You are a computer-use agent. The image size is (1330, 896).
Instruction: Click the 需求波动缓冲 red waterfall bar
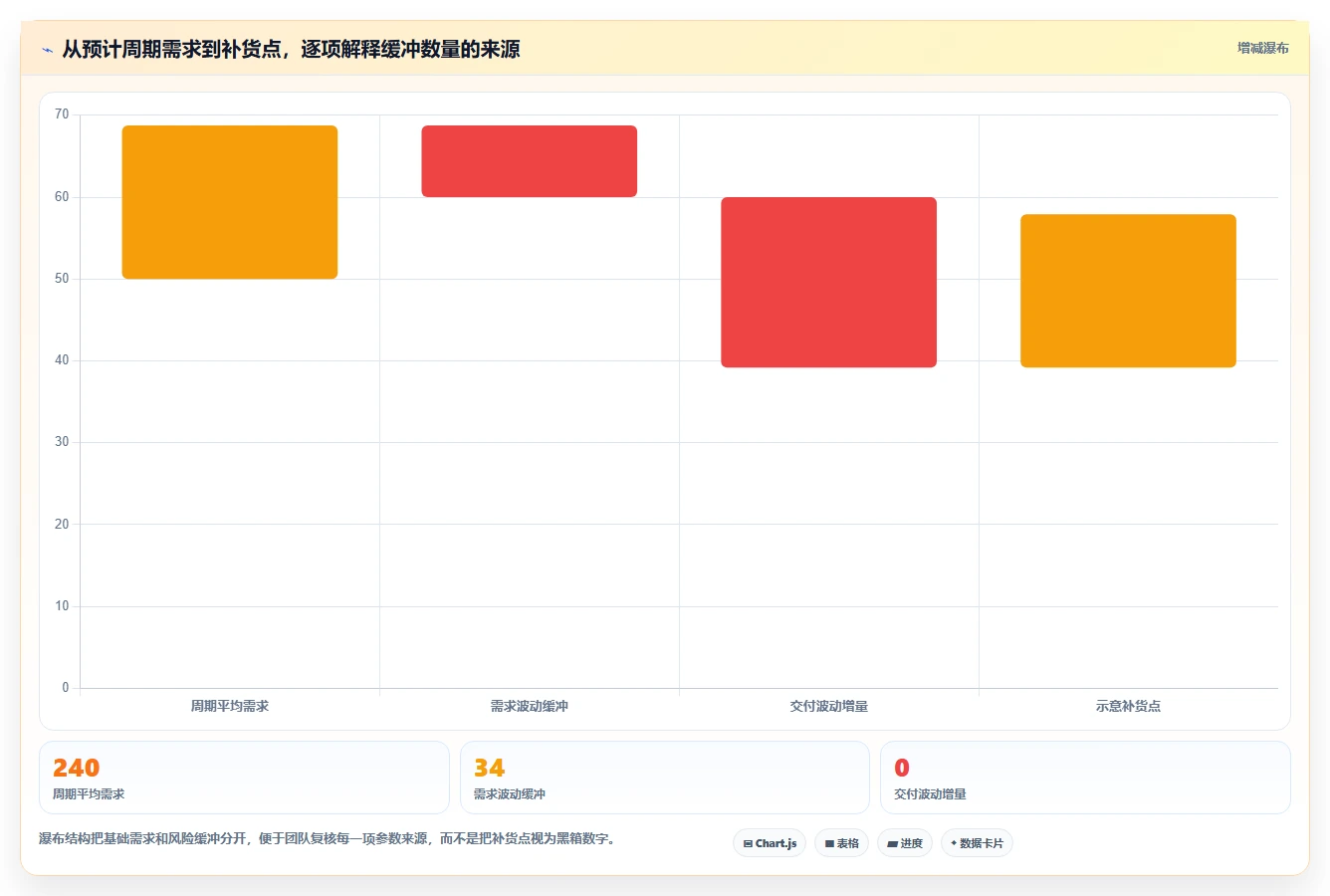click(x=530, y=161)
